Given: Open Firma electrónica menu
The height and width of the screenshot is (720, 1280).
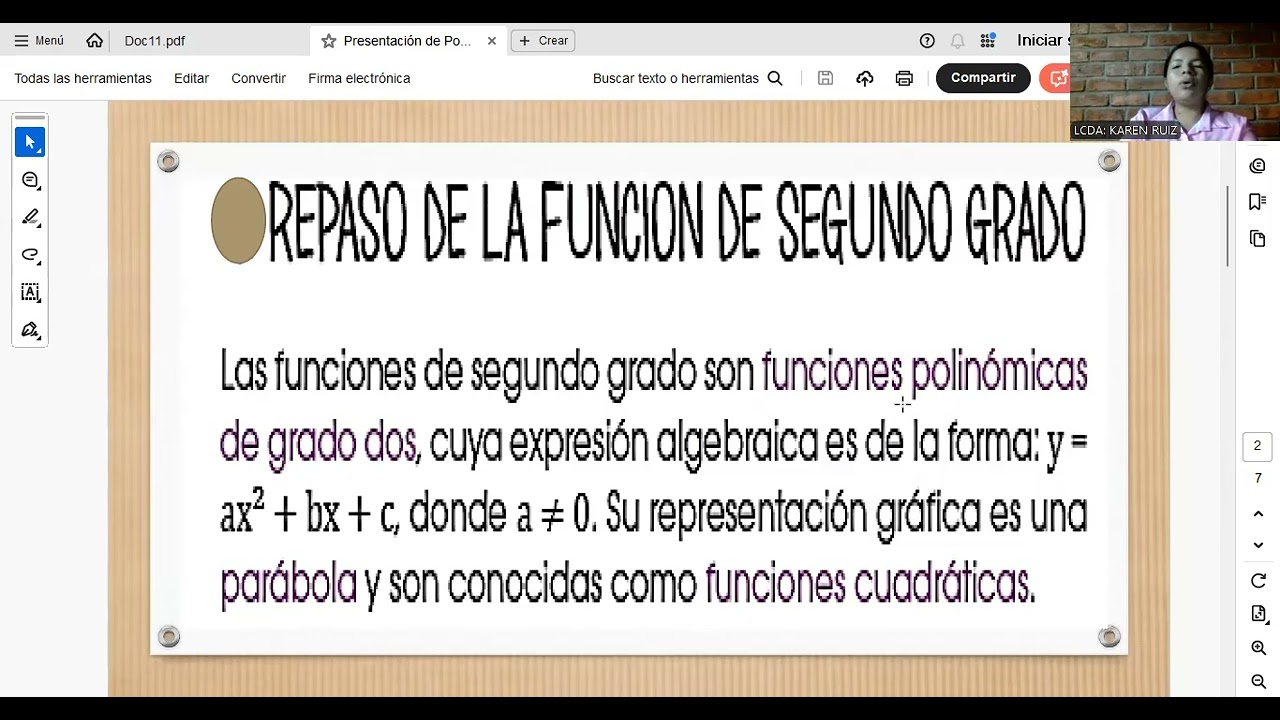Looking at the screenshot, I should pos(359,78).
